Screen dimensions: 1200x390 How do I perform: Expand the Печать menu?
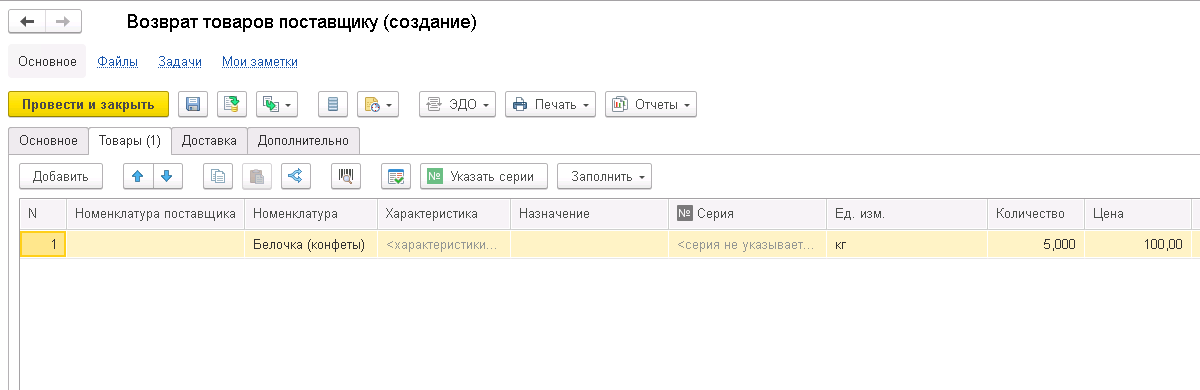pyautogui.click(x=551, y=104)
